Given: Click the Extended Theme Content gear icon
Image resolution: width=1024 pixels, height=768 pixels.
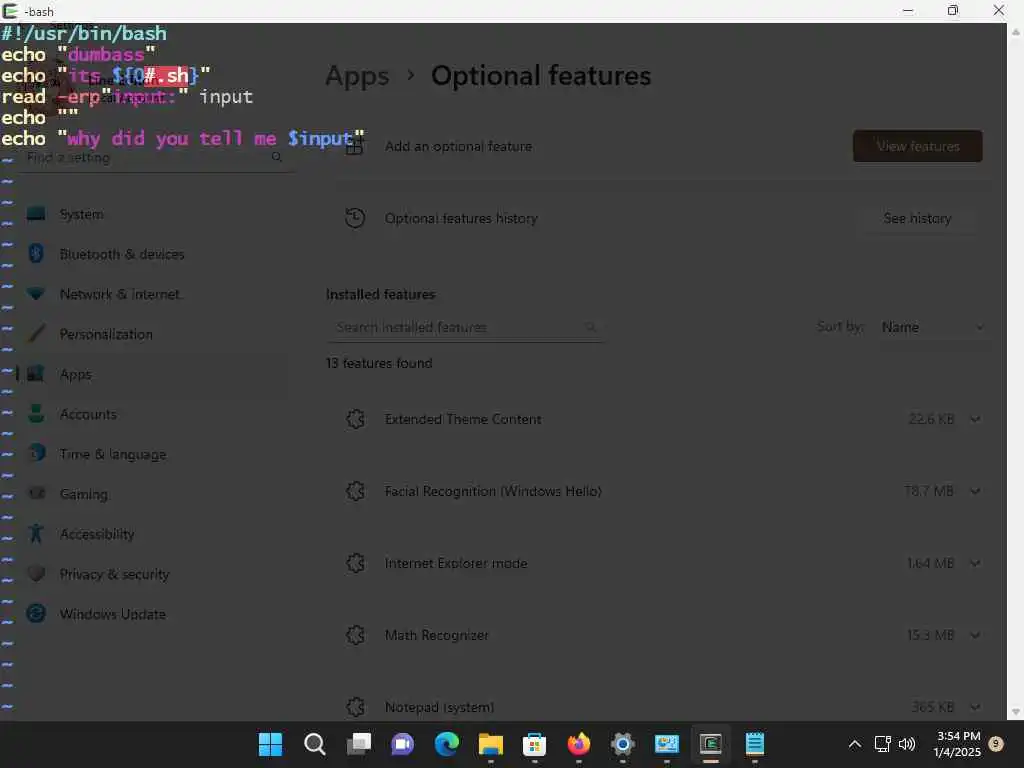Looking at the screenshot, I should (x=355, y=419).
